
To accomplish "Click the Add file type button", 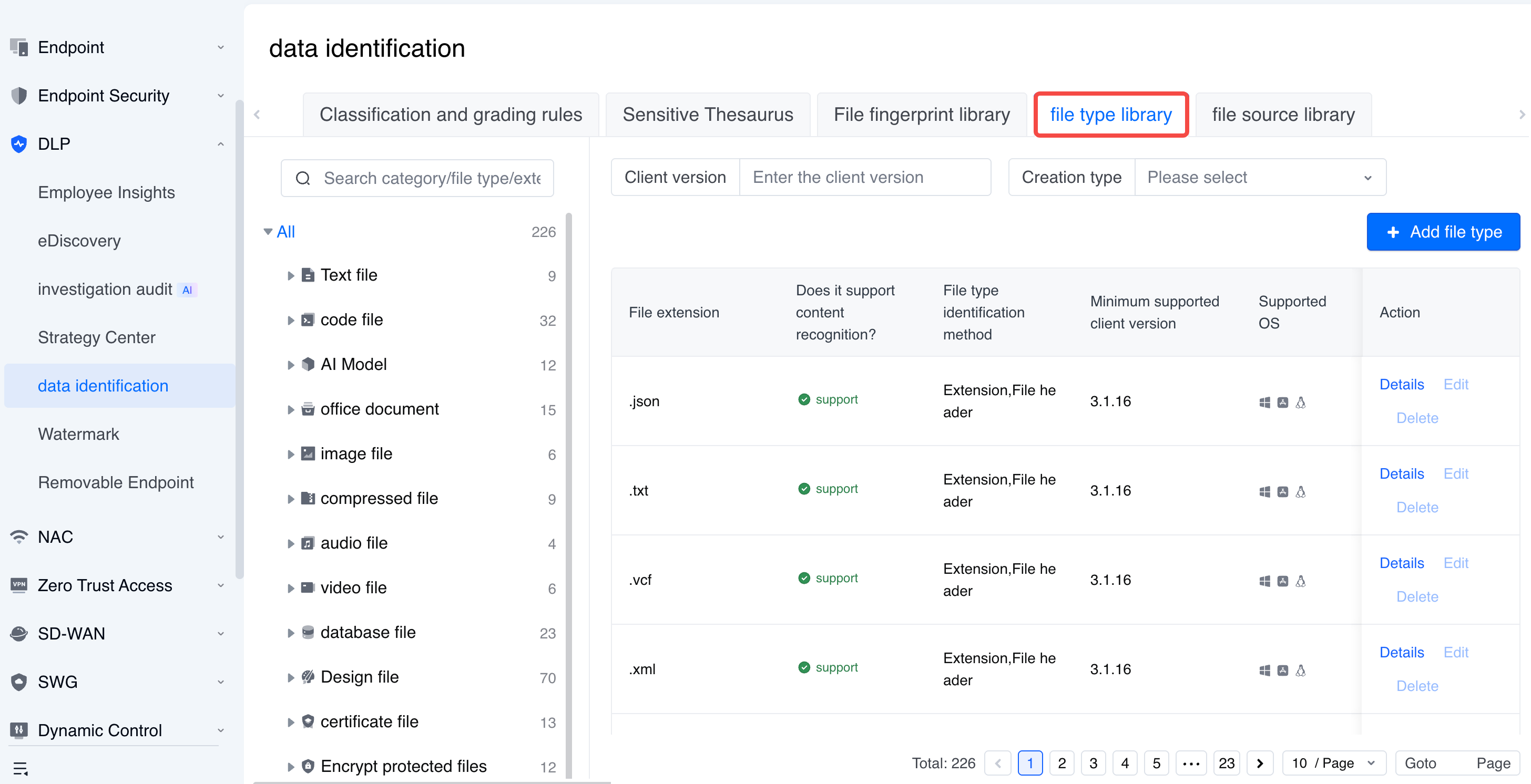I will tap(1443, 232).
